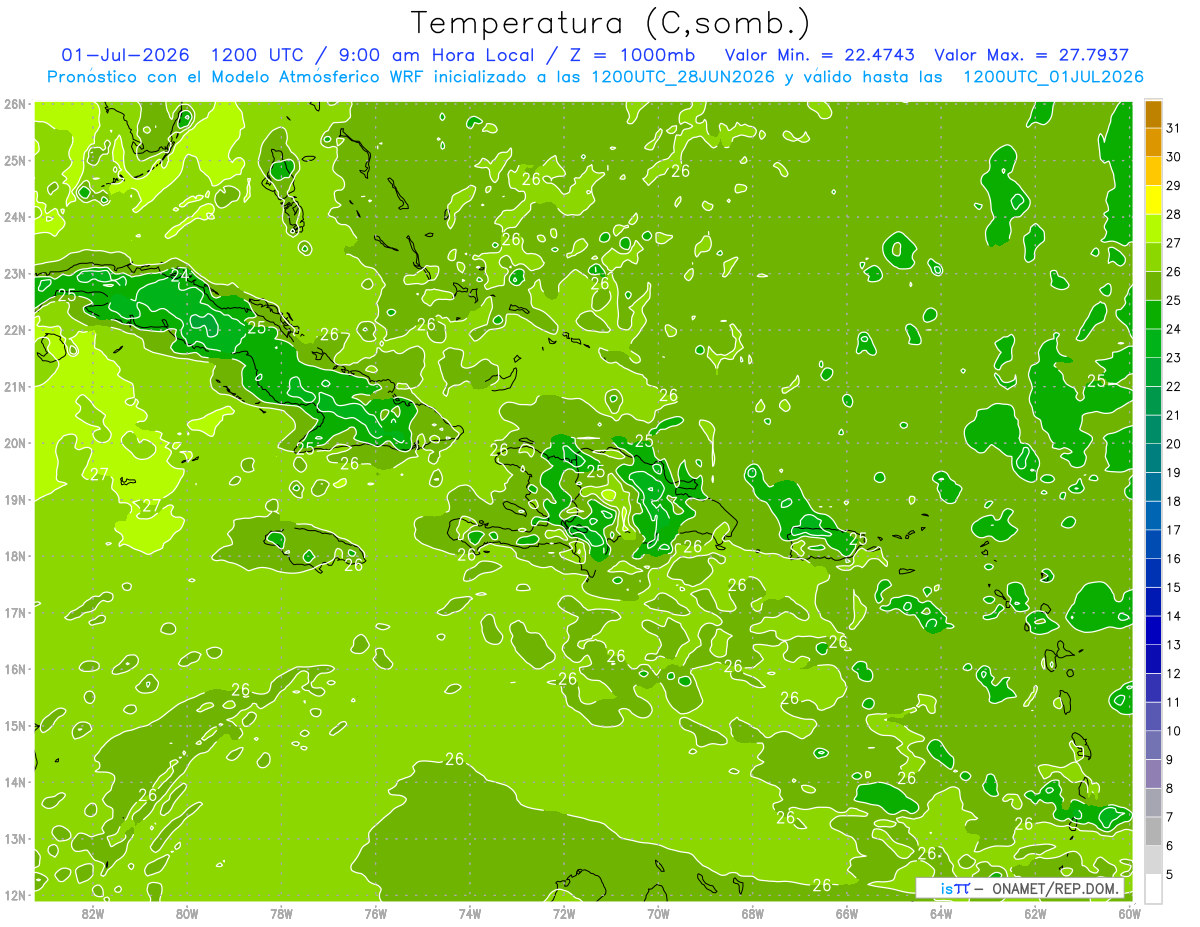Click the "24N" latitude label
Image resolution: width=1200 pixels, height=927 pixels.
15,216
